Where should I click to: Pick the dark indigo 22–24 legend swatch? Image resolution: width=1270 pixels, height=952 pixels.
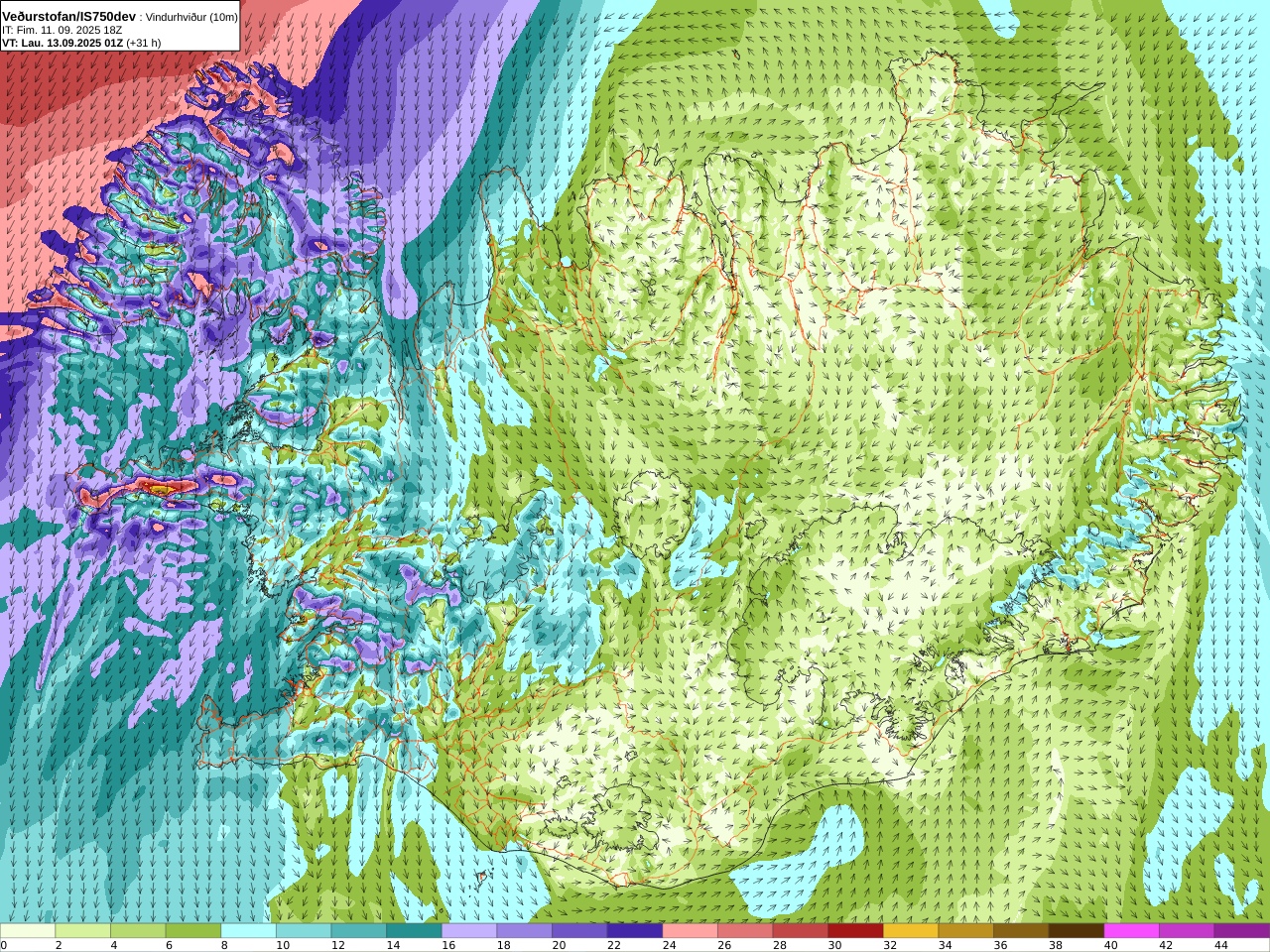pos(635,931)
